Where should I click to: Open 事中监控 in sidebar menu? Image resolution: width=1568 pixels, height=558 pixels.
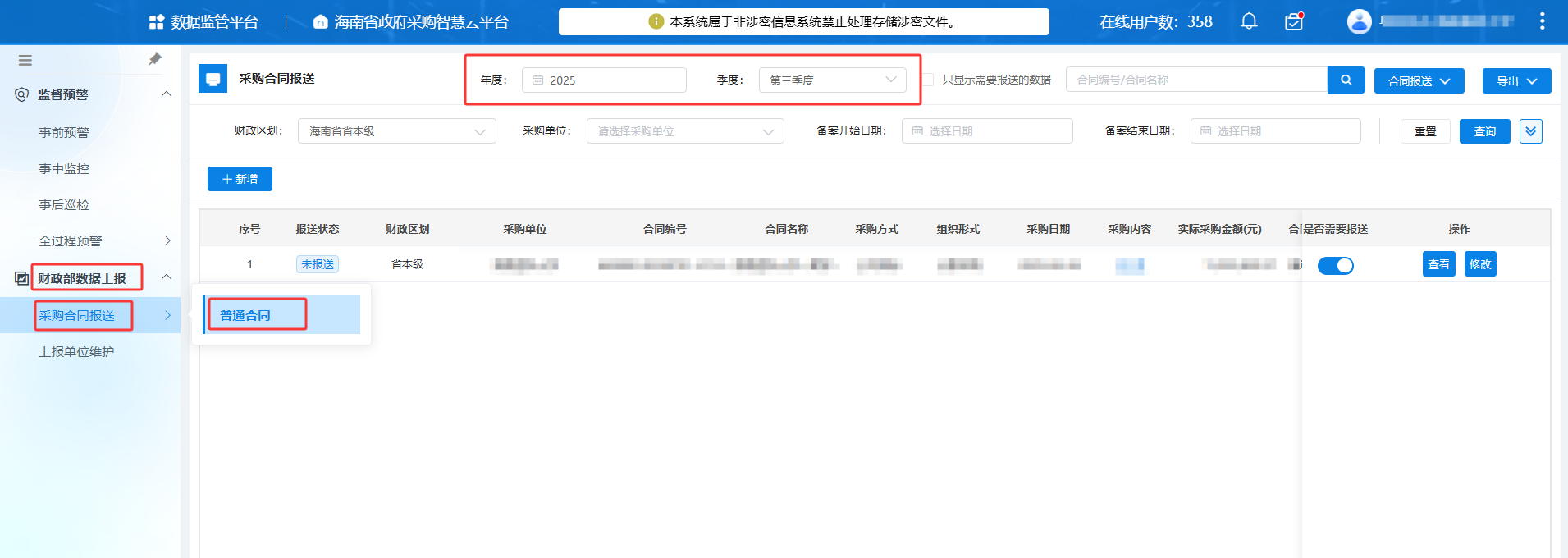[x=64, y=169]
